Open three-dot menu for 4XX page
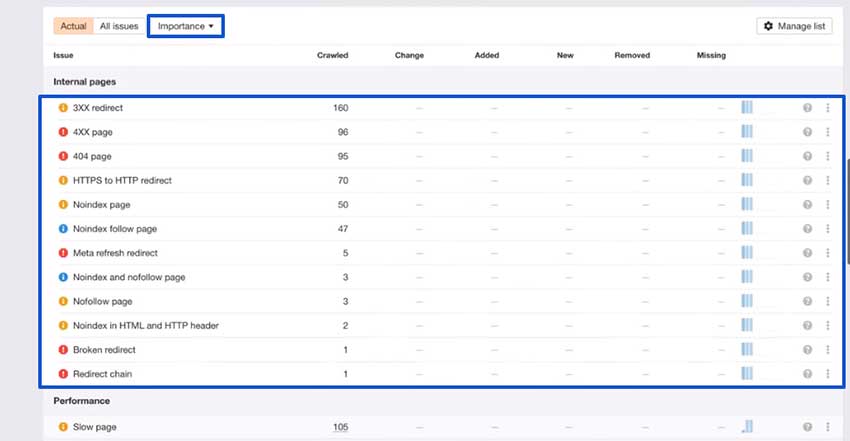Viewport: 850px width, 441px height. click(x=828, y=132)
